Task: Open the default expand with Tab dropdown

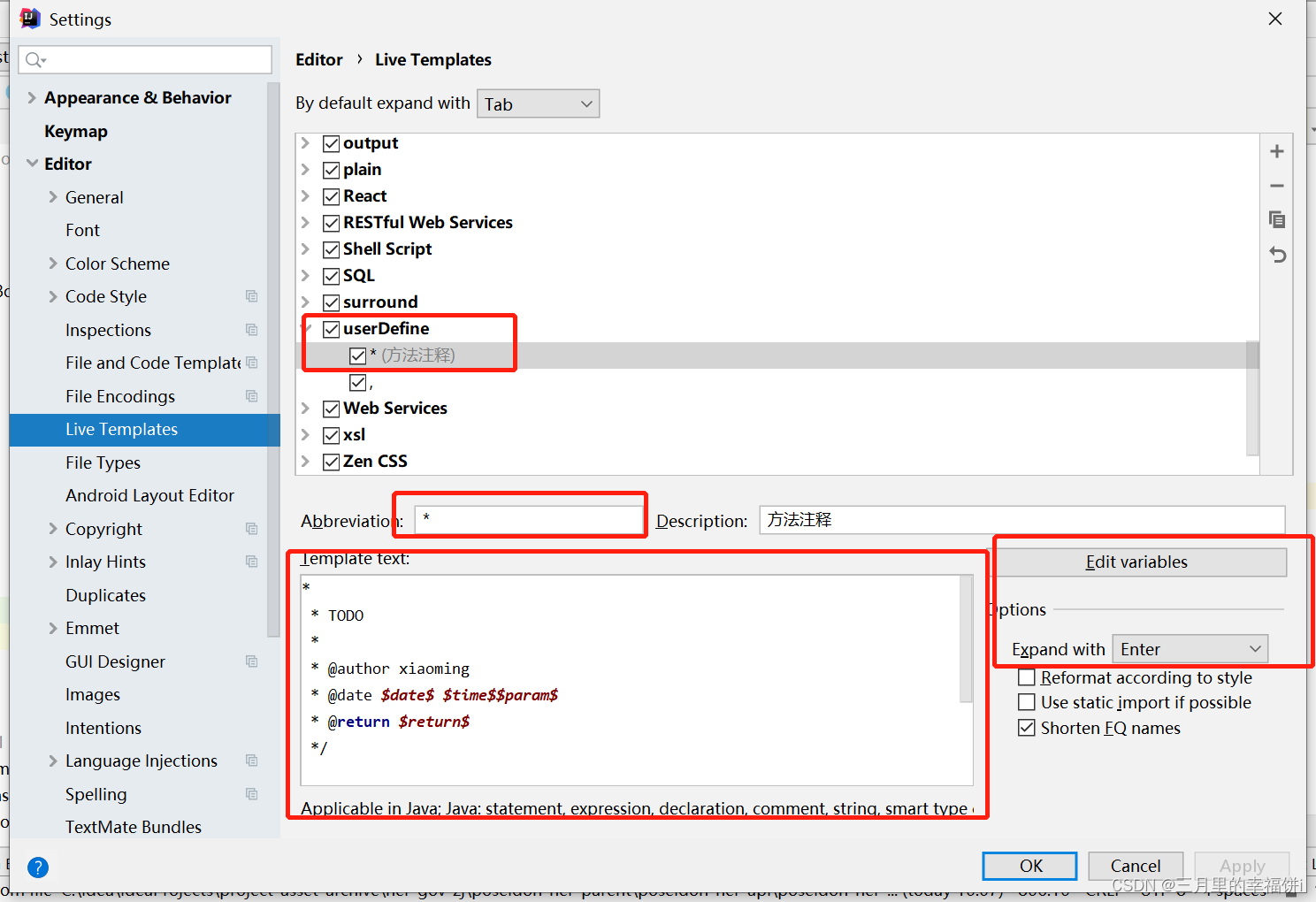Action: pos(538,103)
